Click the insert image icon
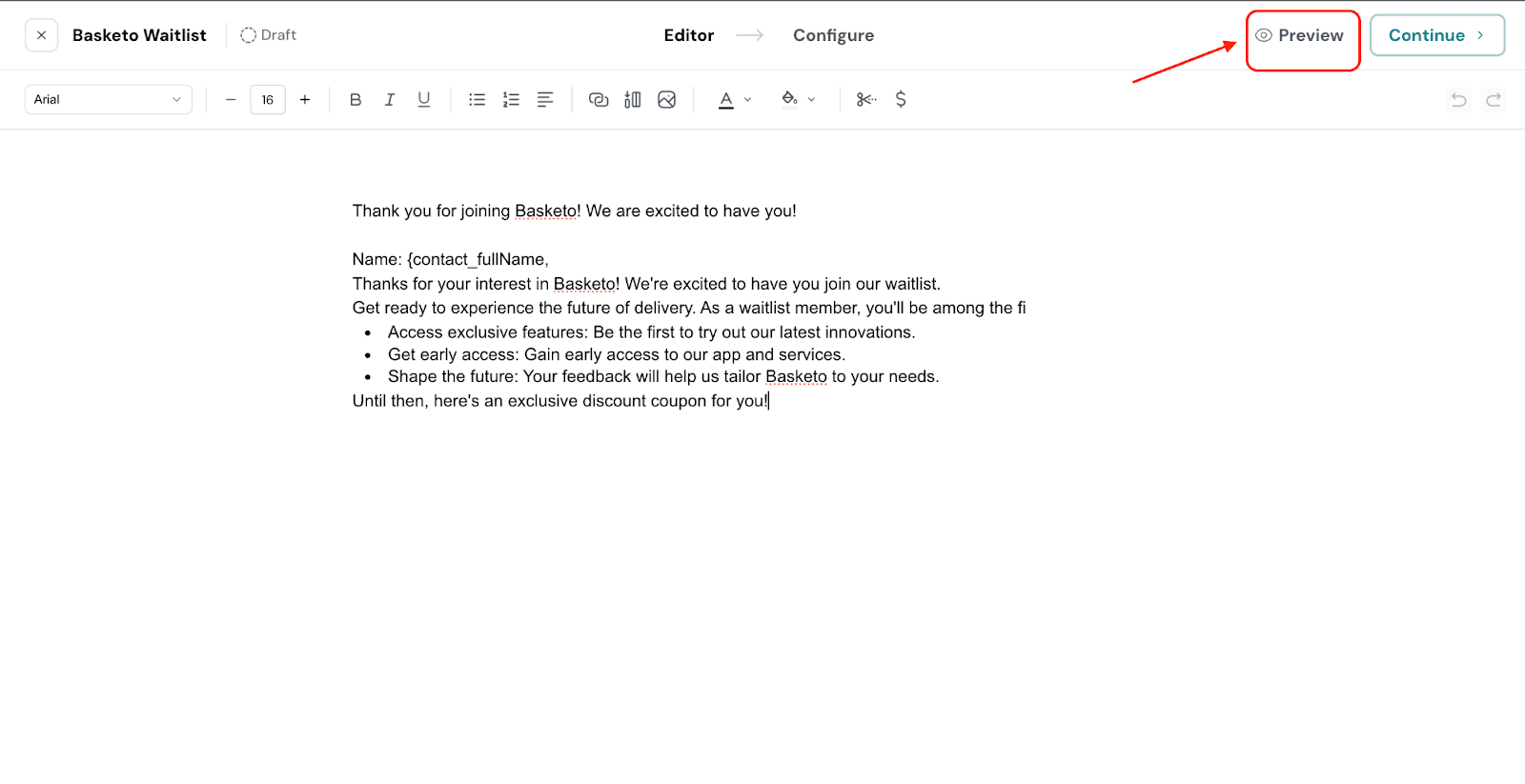1525x784 pixels. (x=667, y=99)
